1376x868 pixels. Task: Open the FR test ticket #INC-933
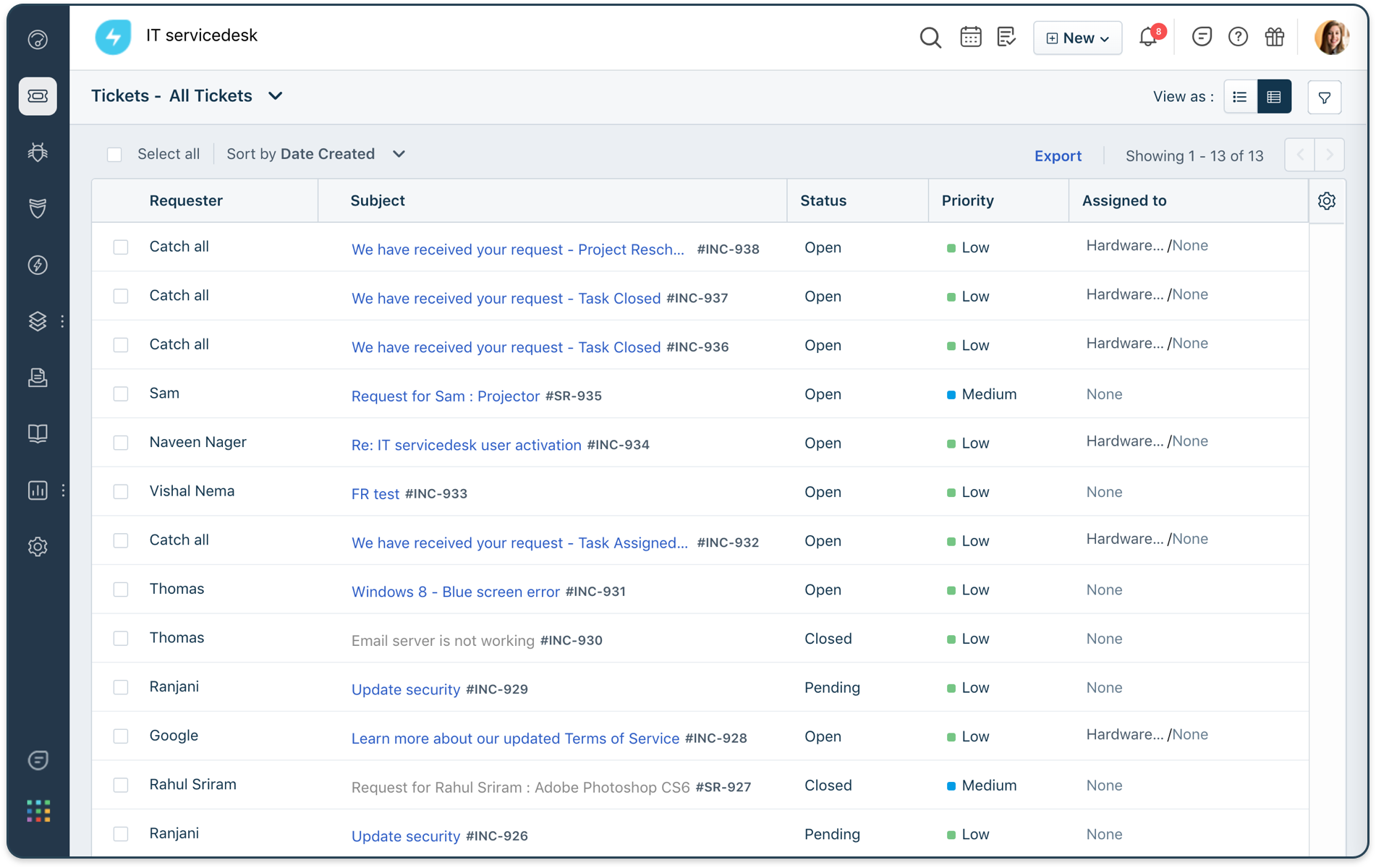[x=375, y=493]
